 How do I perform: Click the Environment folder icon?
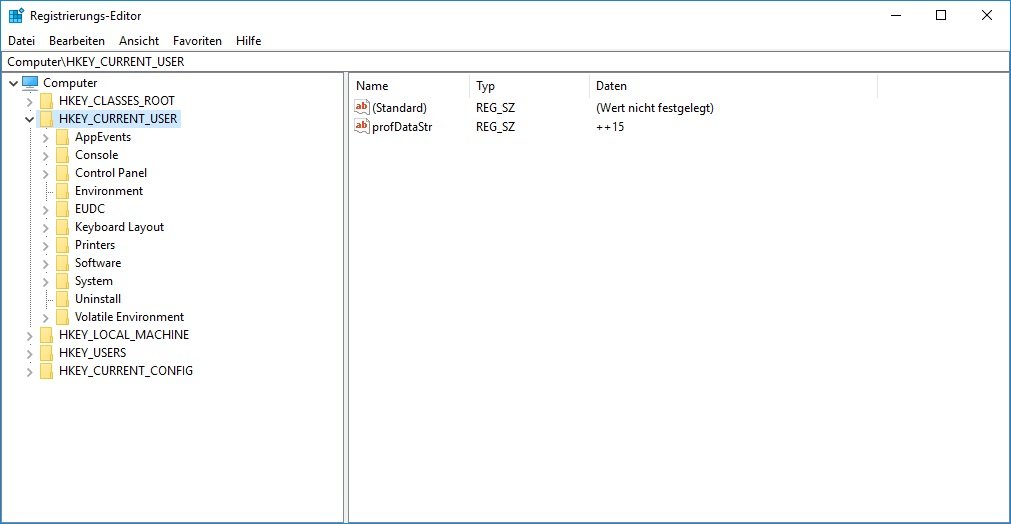pos(62,191)
